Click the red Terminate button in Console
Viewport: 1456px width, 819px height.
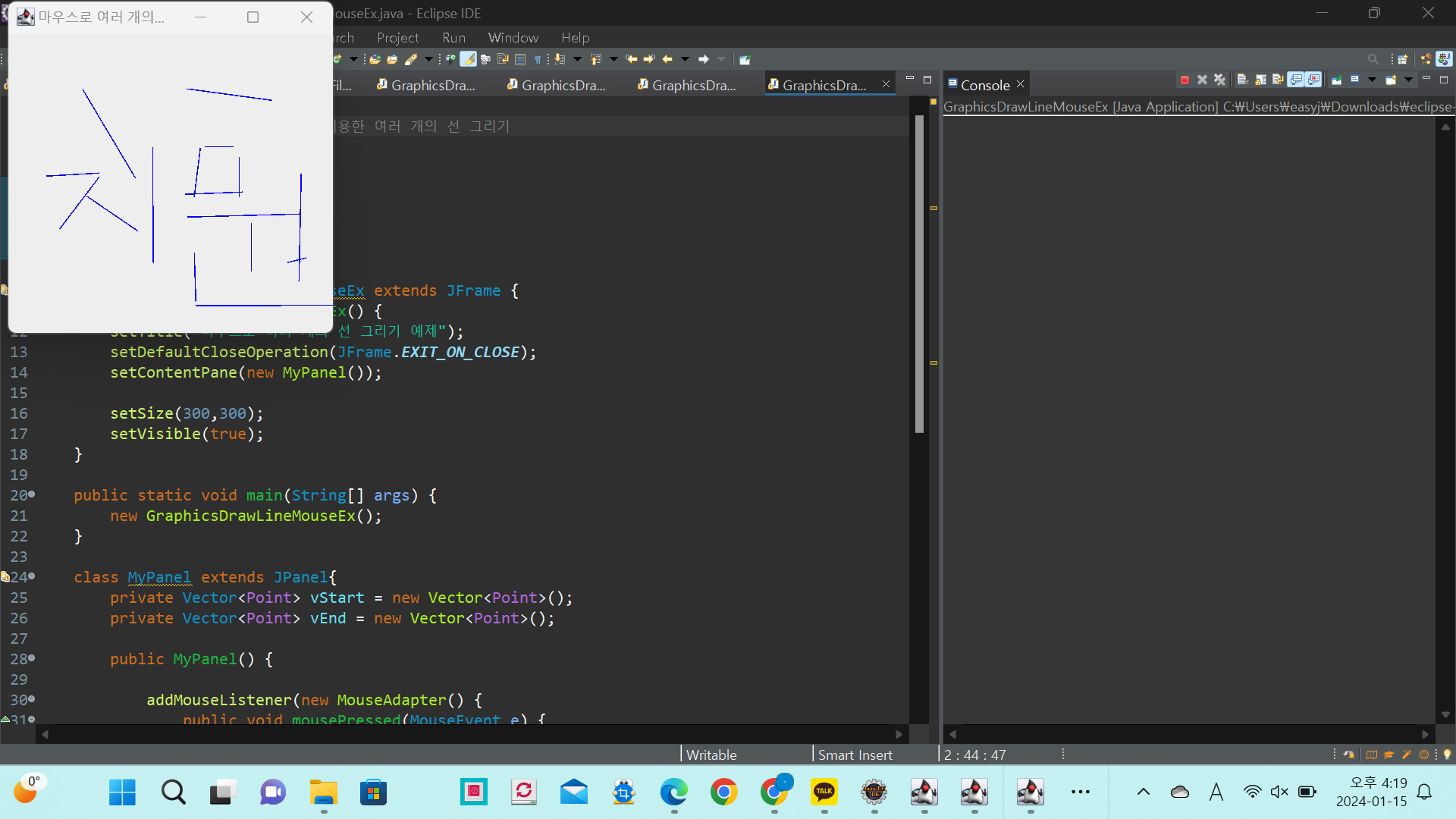point(1185,80)
